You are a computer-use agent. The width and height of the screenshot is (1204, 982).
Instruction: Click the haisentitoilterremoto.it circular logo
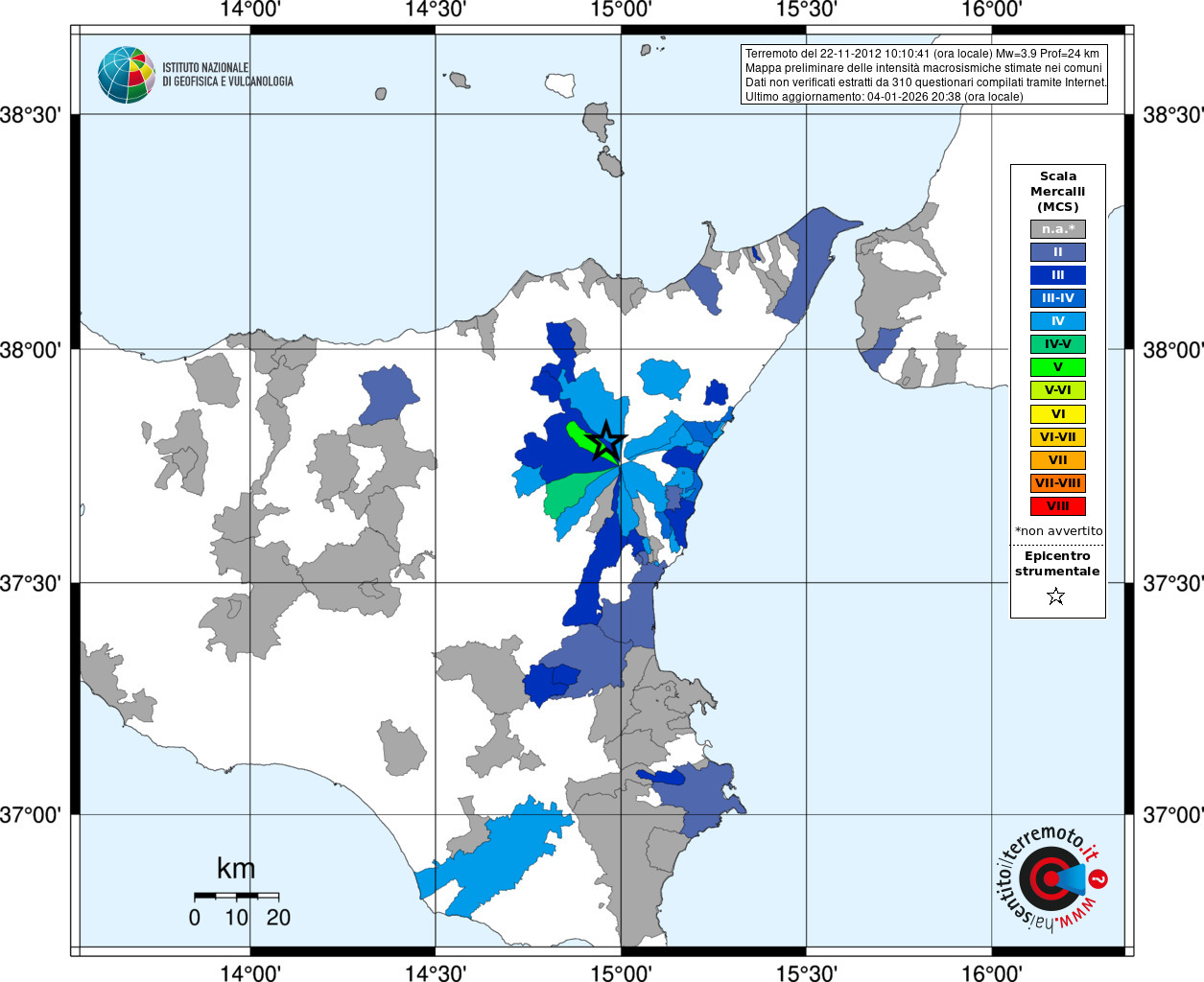click(1049, 878)
